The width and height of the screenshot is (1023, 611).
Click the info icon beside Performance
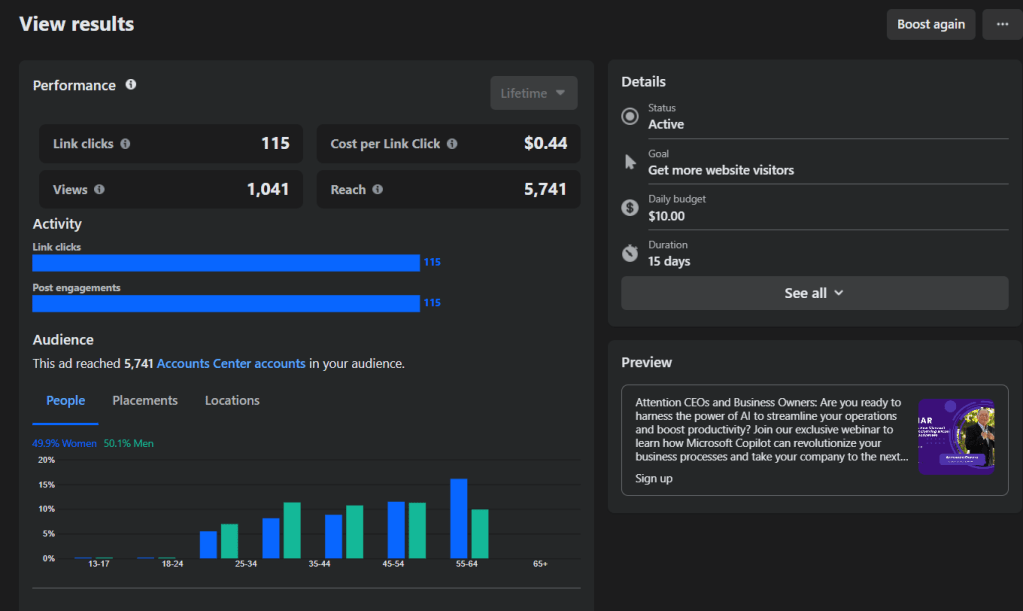pos(131,85)
